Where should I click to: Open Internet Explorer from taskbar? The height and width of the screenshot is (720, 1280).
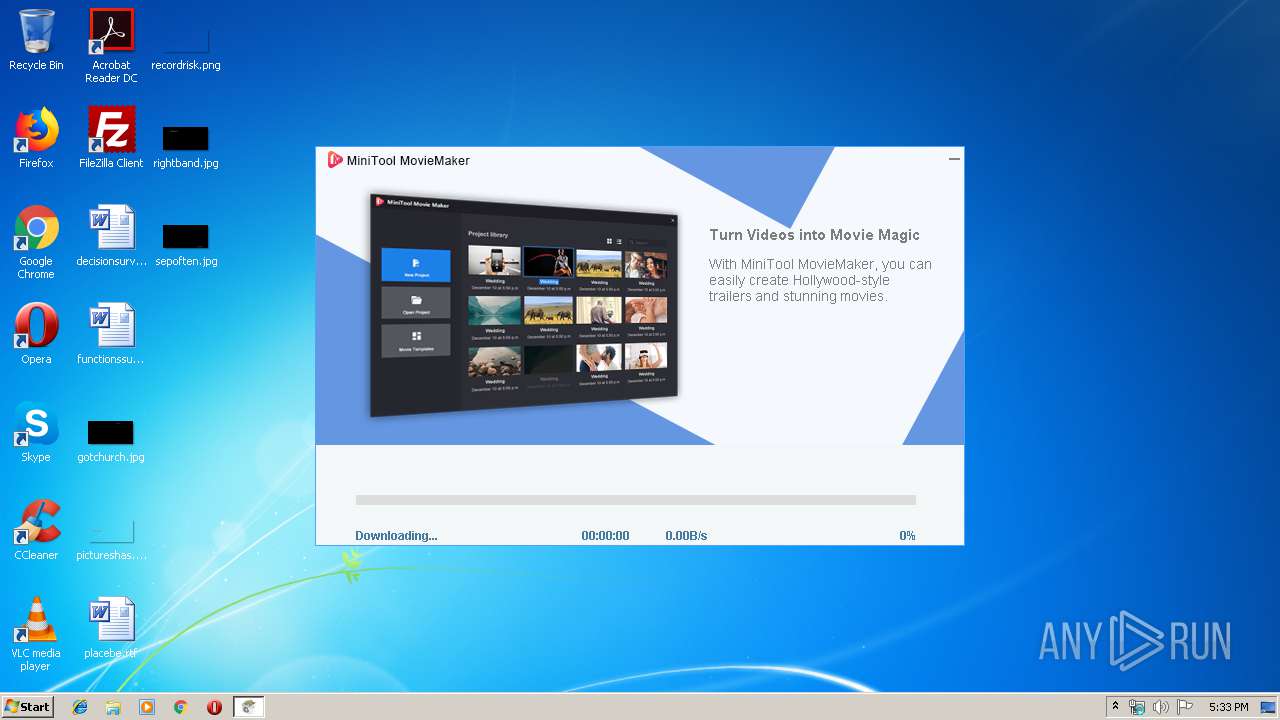pyautogui.click(x=80, y=707)
